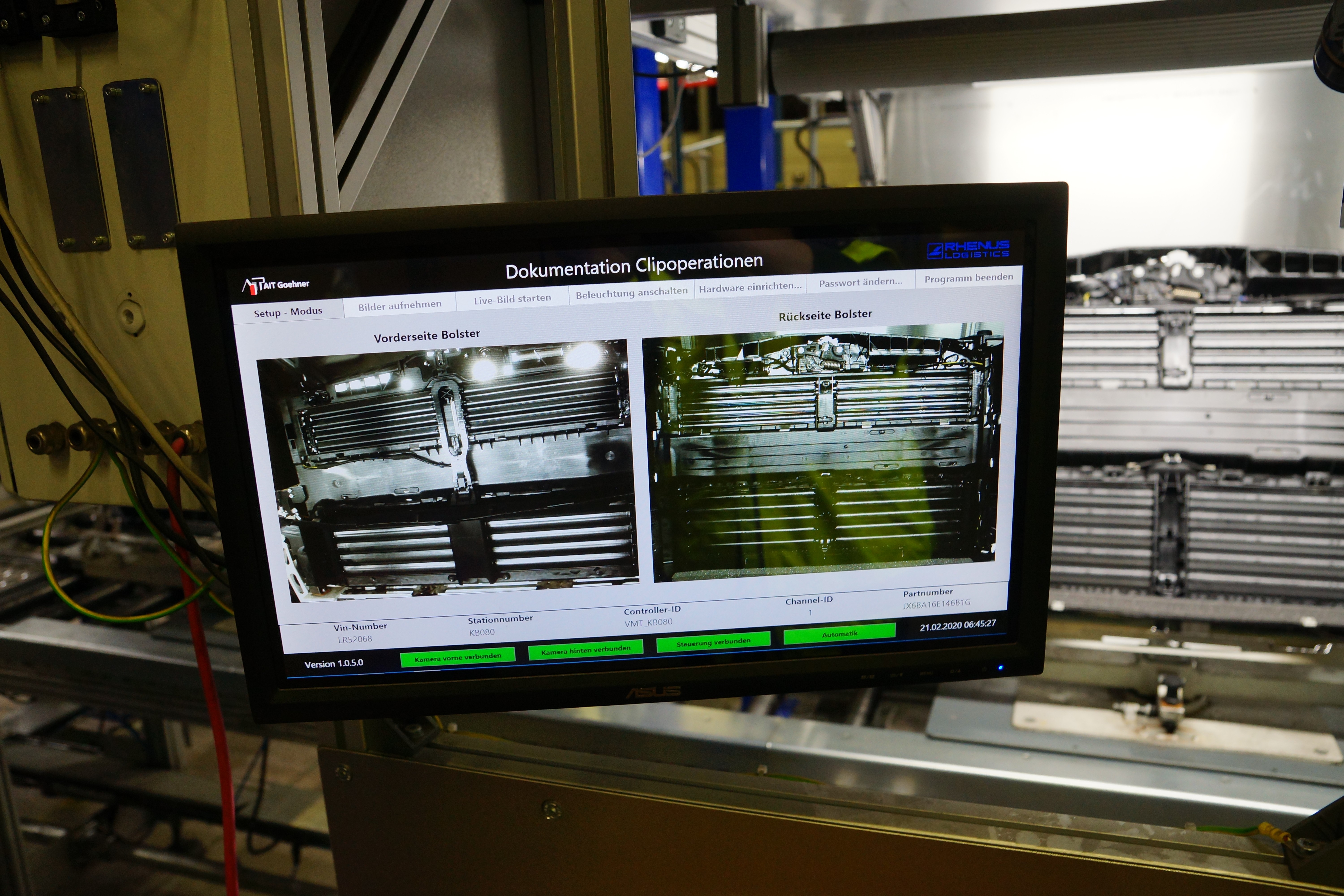
Task: Click green Kamera vorne verbunden indicator
Action: 457,657
